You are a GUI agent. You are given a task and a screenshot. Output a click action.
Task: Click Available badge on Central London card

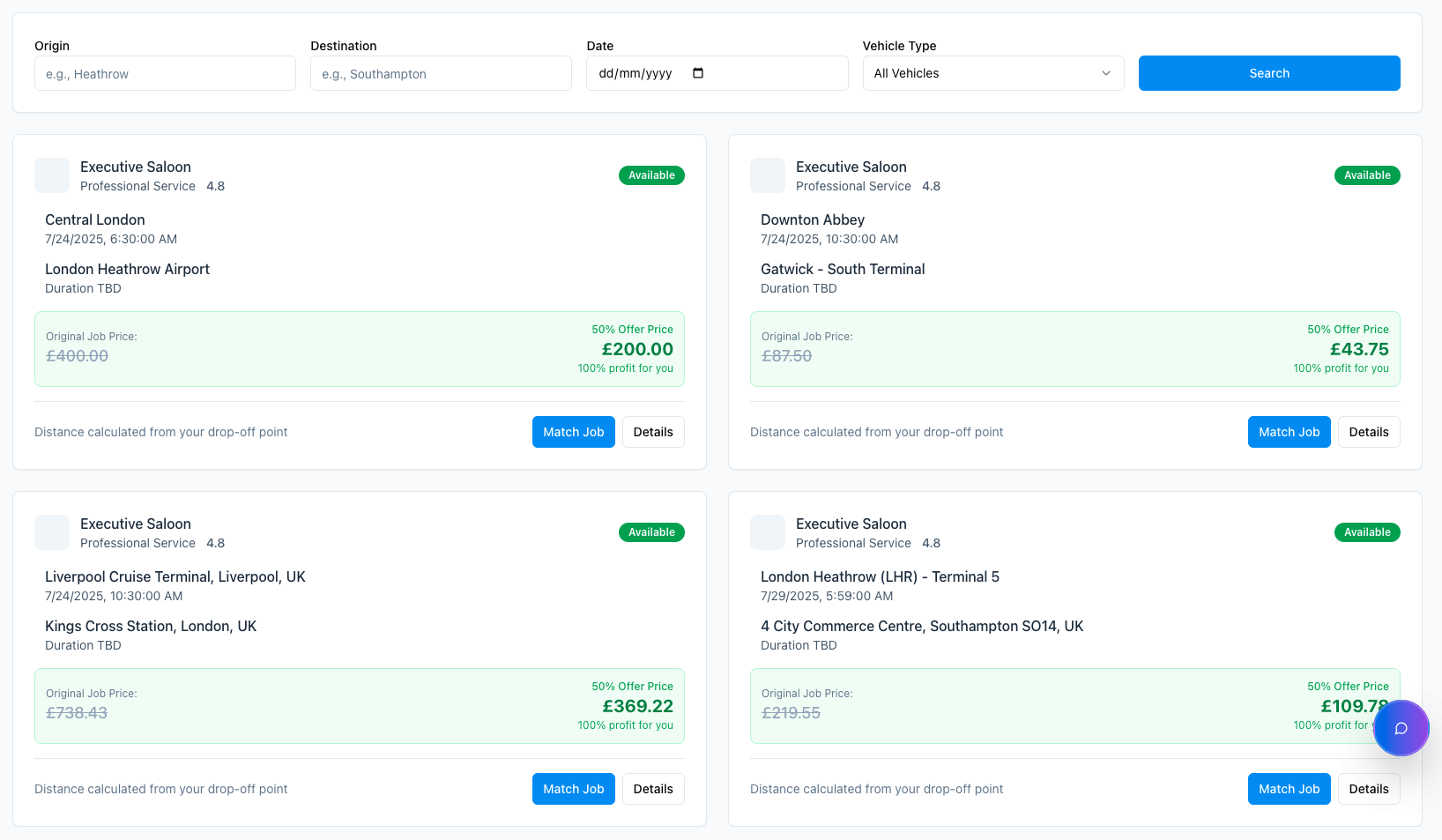point(651,175)
